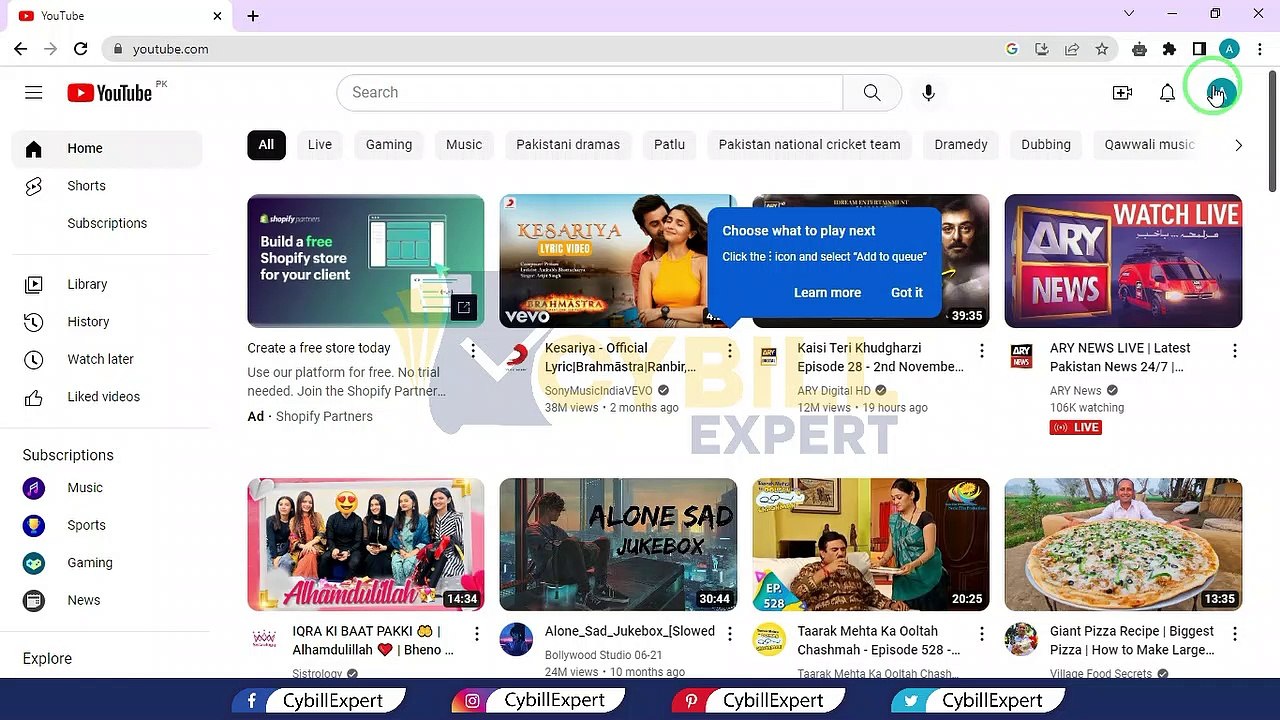
Task: Open options for Taarak Mehta video
Action: tap(982, 634)
